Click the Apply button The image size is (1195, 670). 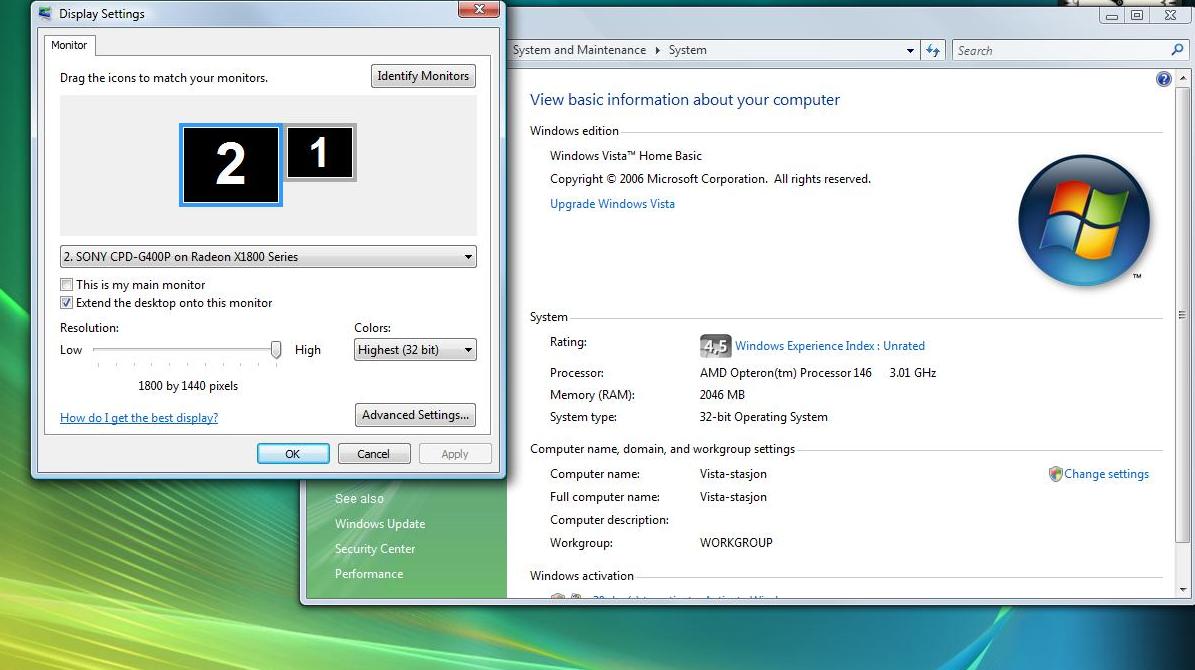[x=455, y=454]
